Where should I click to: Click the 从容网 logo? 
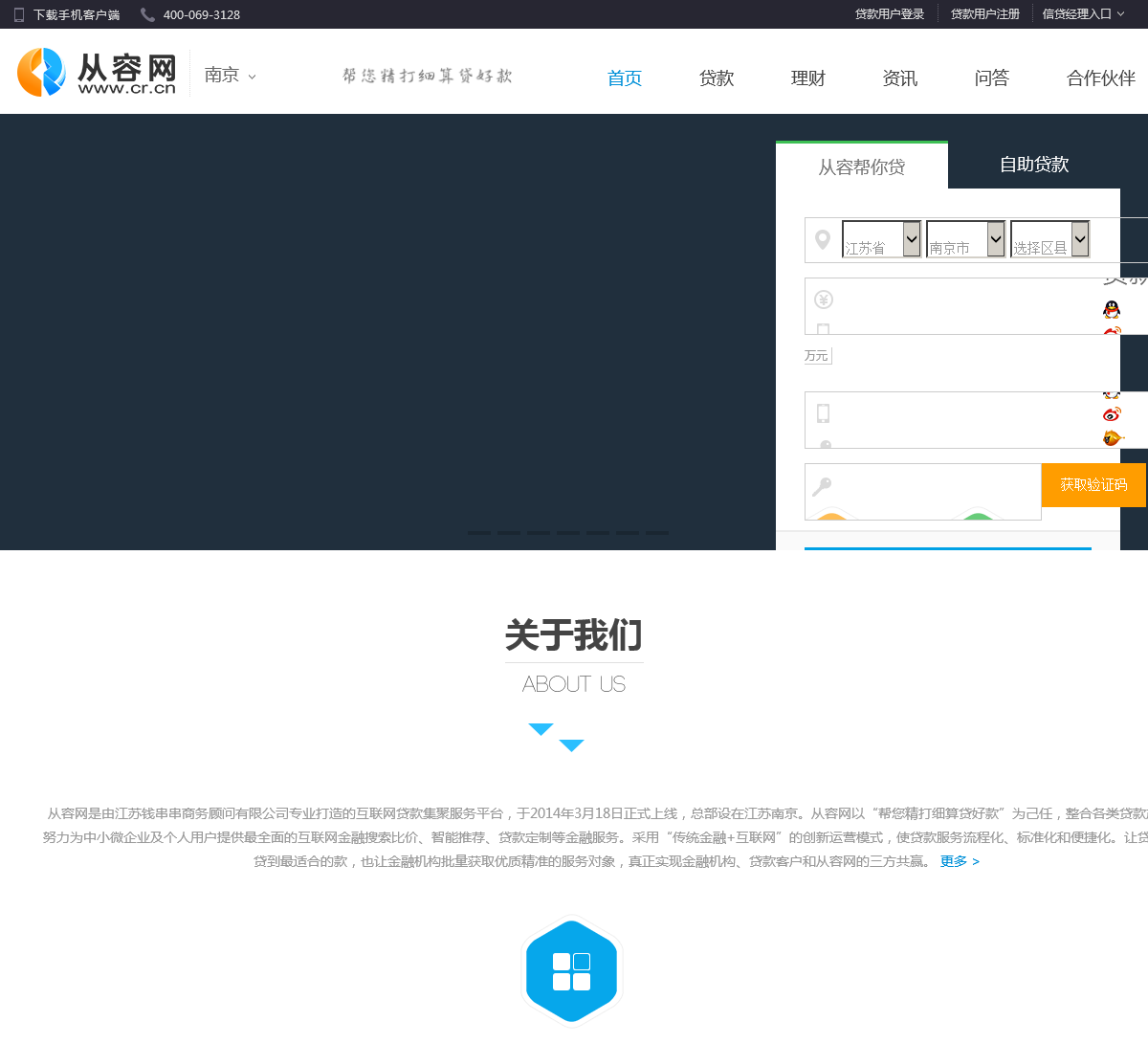click(x=97, y=72)
